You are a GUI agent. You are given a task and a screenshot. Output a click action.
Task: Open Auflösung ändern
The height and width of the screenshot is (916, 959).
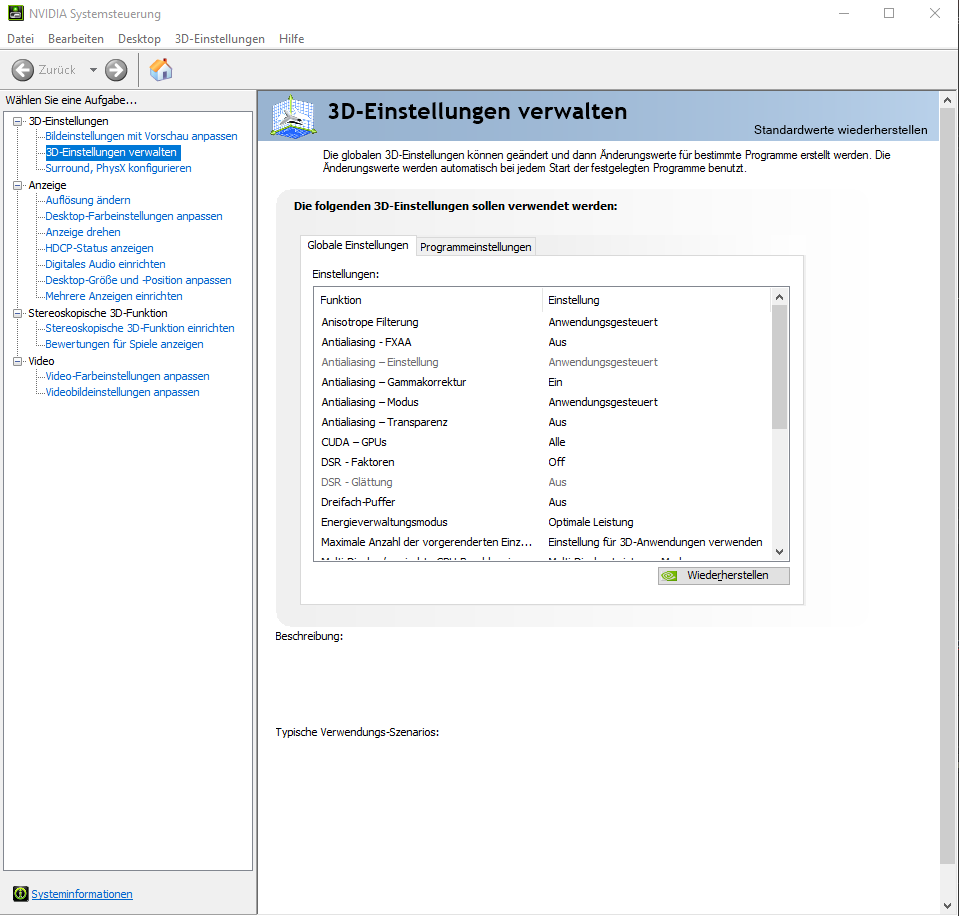click(x=87, y=200)
